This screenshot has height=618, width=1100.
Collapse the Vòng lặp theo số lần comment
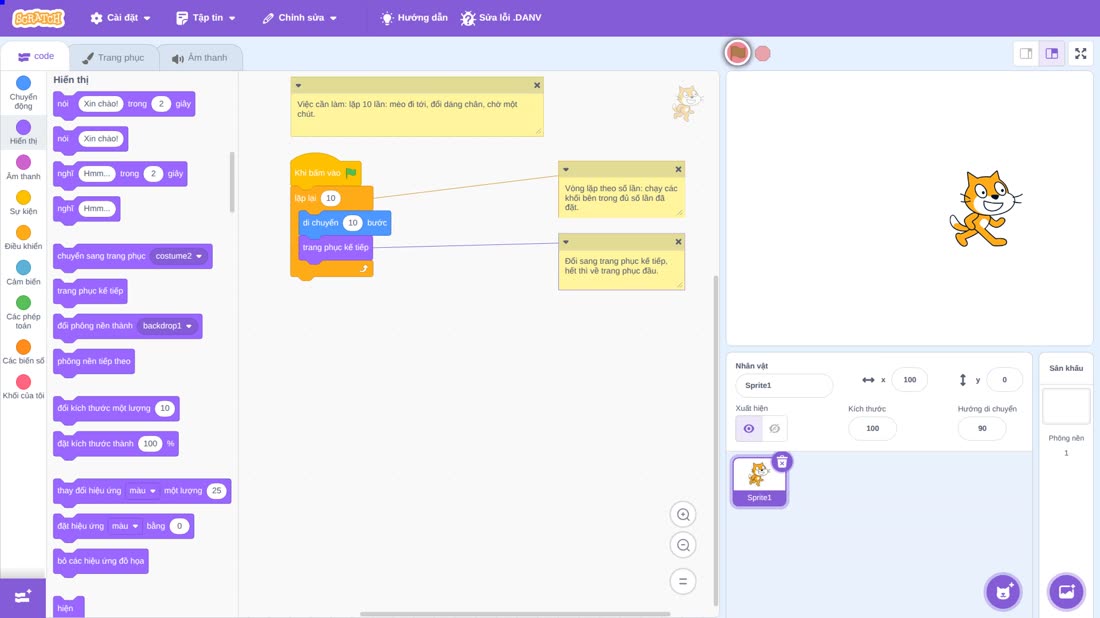(x=565, y=169)
